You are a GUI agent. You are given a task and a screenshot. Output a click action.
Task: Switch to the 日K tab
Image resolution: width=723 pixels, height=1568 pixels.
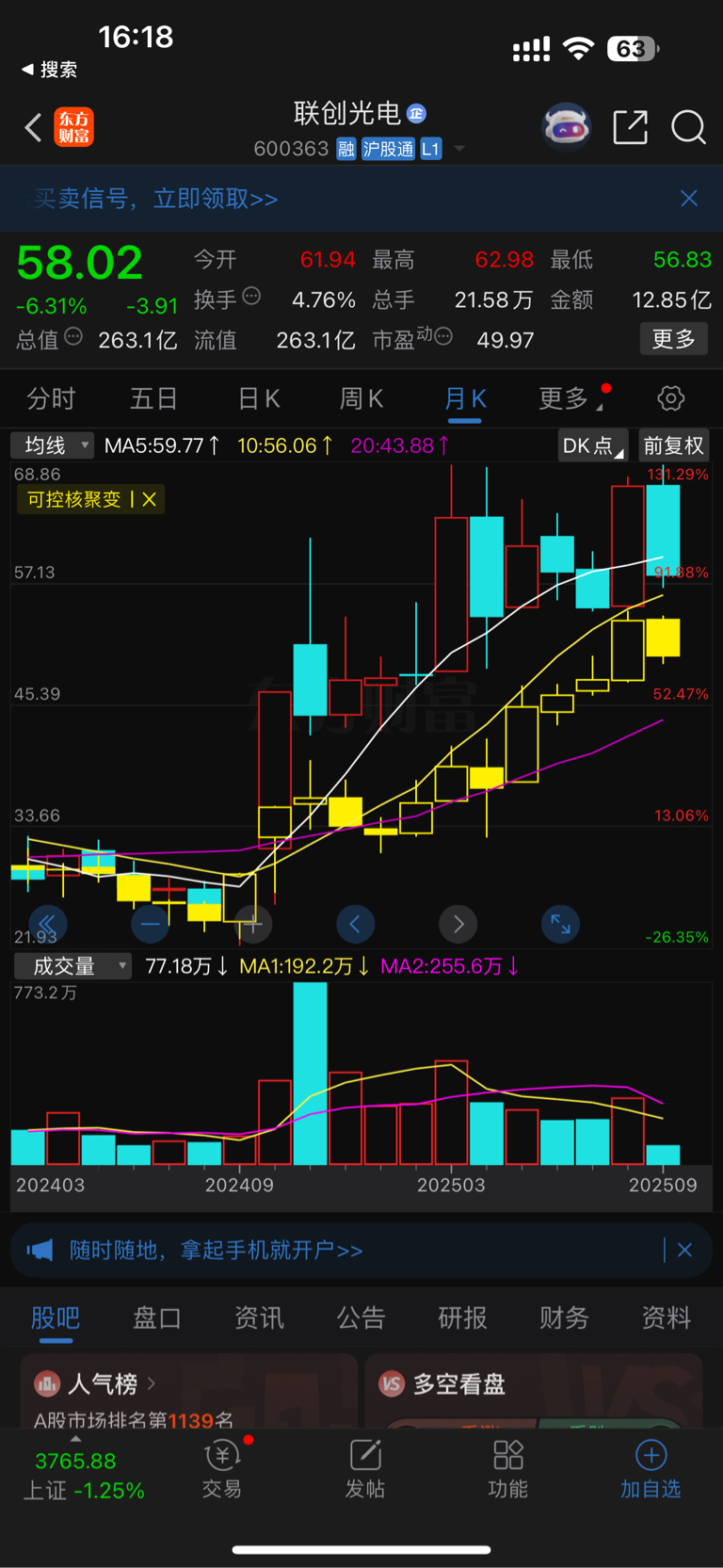[x=259, y=399]
